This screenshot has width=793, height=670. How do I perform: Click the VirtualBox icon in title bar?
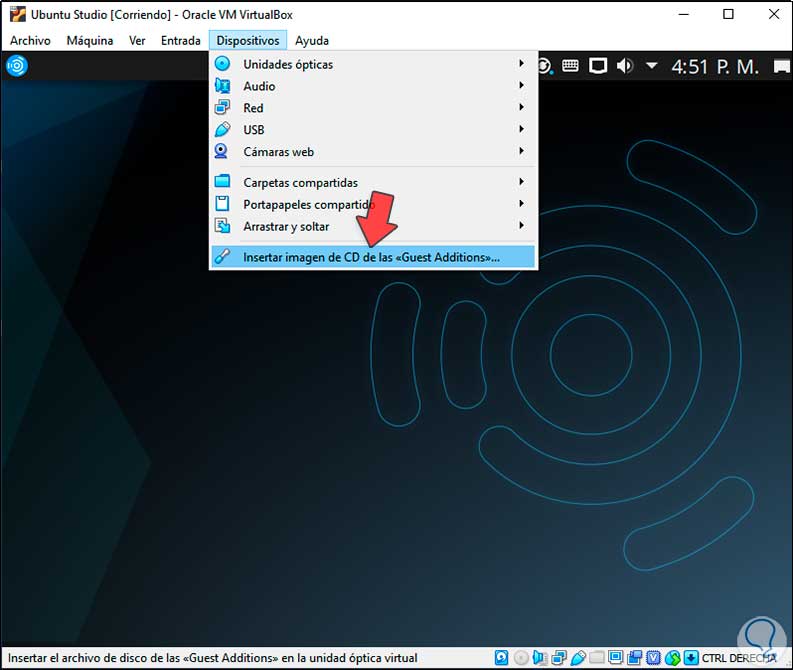coord(18,14)
